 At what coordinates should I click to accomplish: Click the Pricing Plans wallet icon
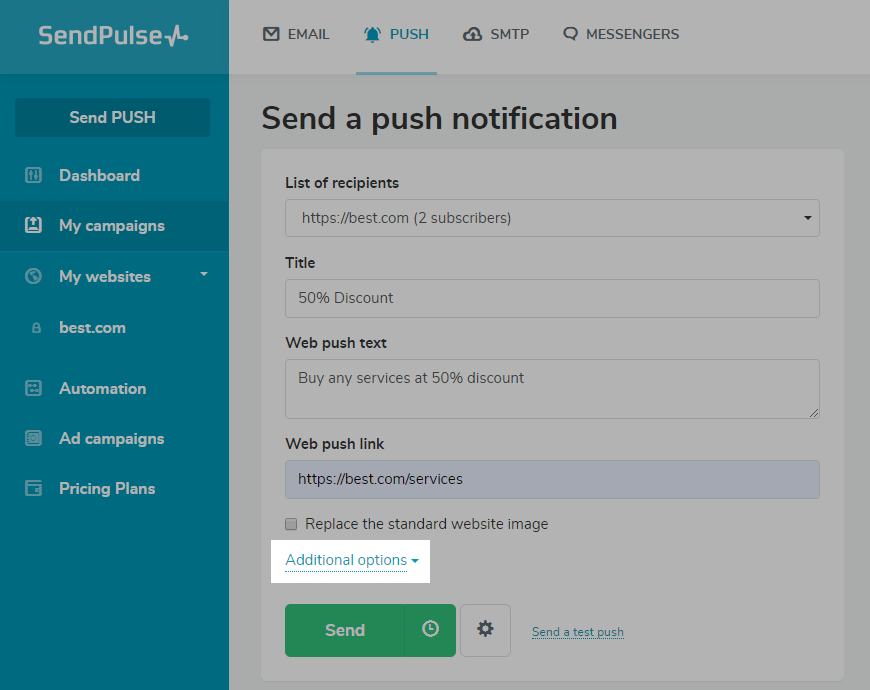click(33, 489)
